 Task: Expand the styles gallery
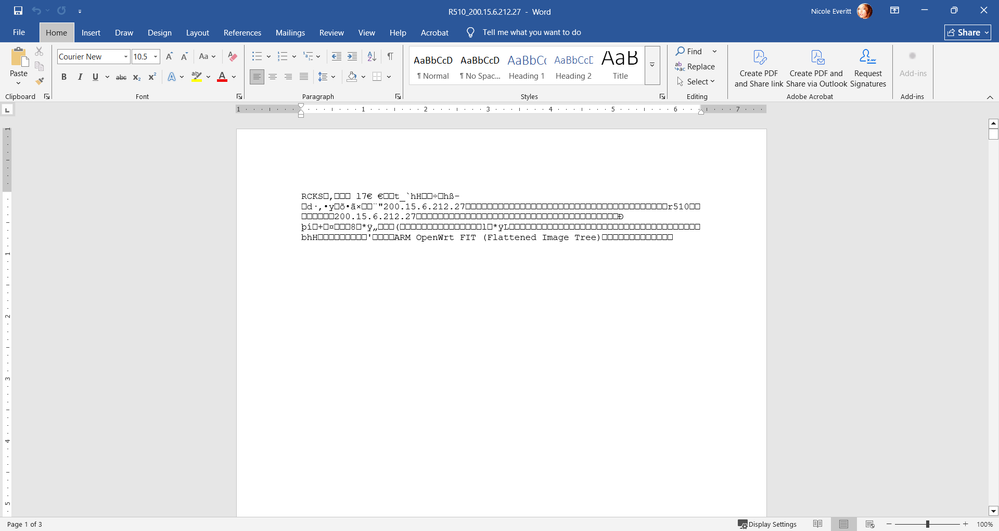point(652,65)
